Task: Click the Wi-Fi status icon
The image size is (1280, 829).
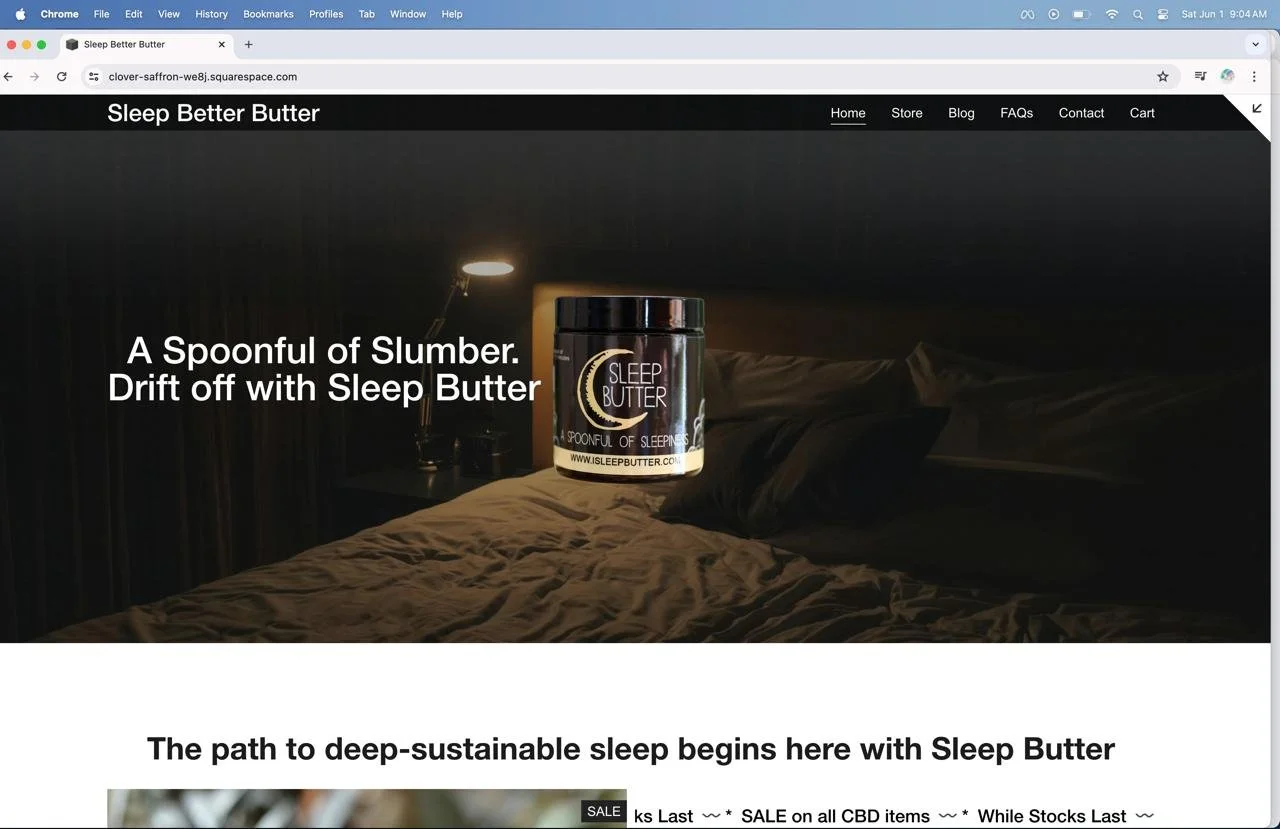Action: 1112,14
